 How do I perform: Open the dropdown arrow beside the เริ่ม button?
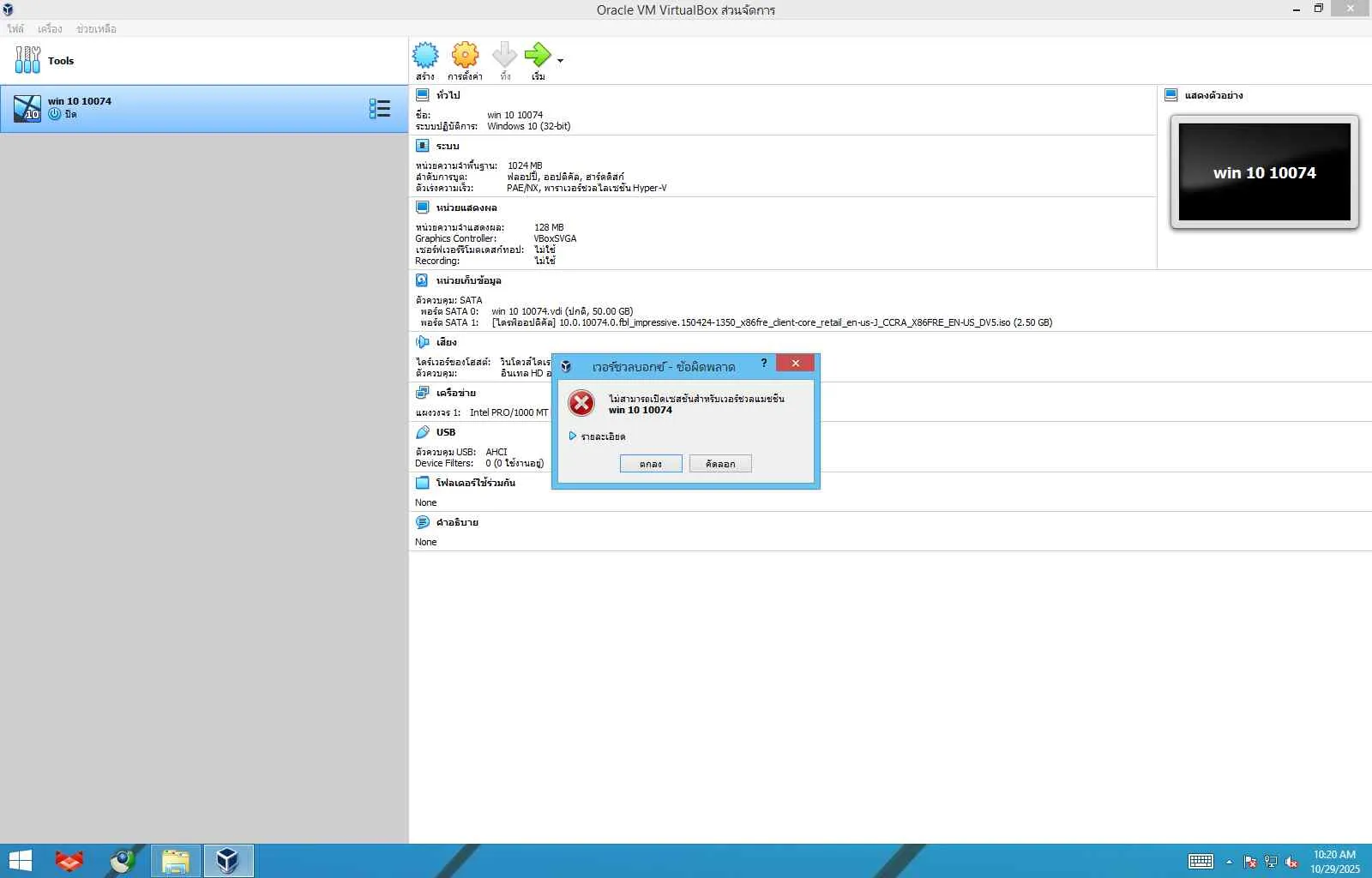tap(560, 61)
